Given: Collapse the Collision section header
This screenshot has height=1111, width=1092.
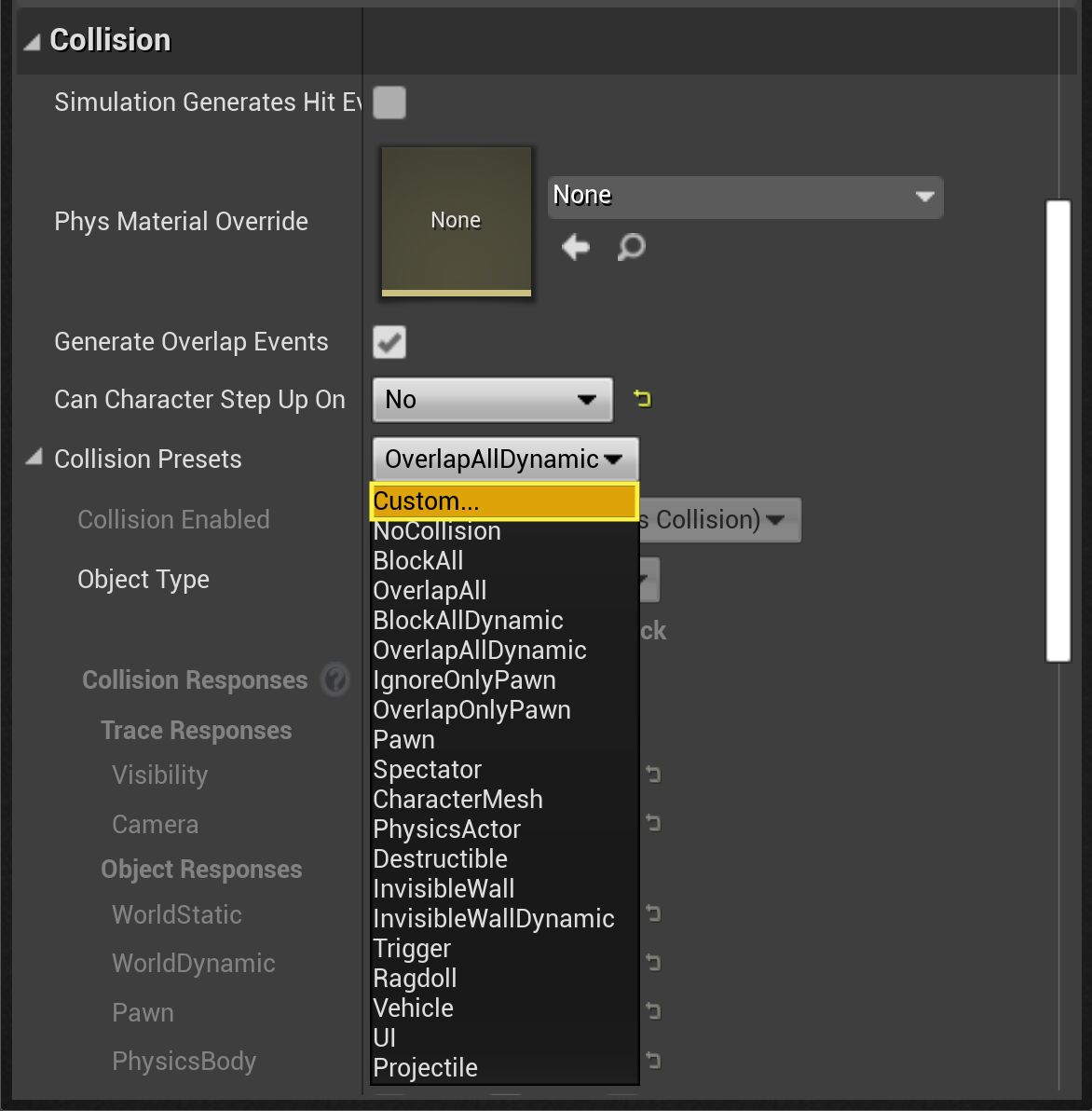Looking at the screenshot, I should [33, 41].
